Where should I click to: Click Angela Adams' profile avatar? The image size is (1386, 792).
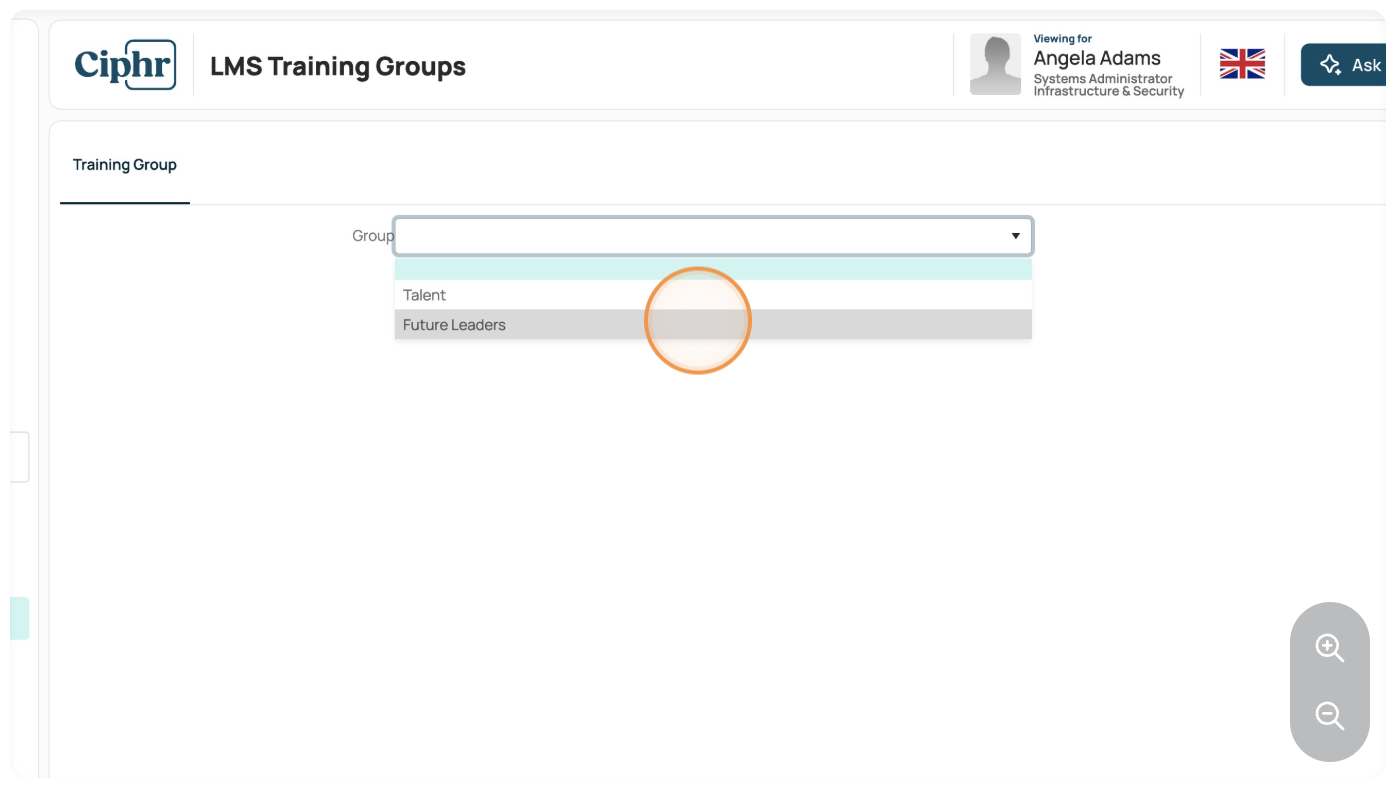pos(995,64)
